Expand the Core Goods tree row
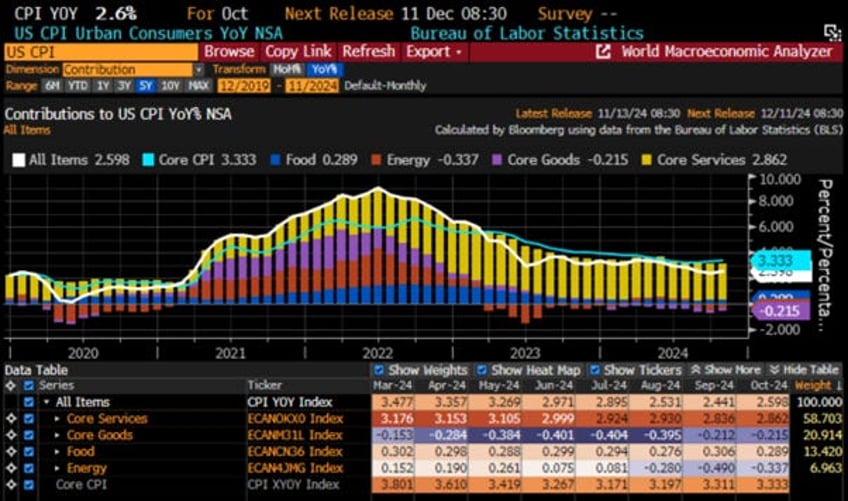 [x=57, y=435]
